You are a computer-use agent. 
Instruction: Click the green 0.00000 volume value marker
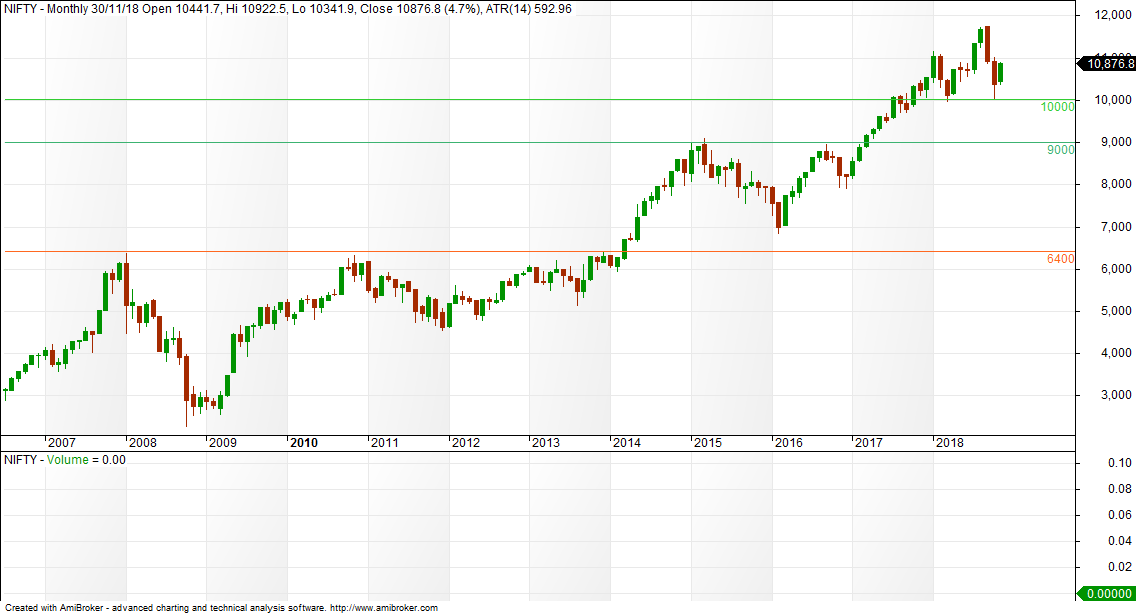[x=1106, y=594]
